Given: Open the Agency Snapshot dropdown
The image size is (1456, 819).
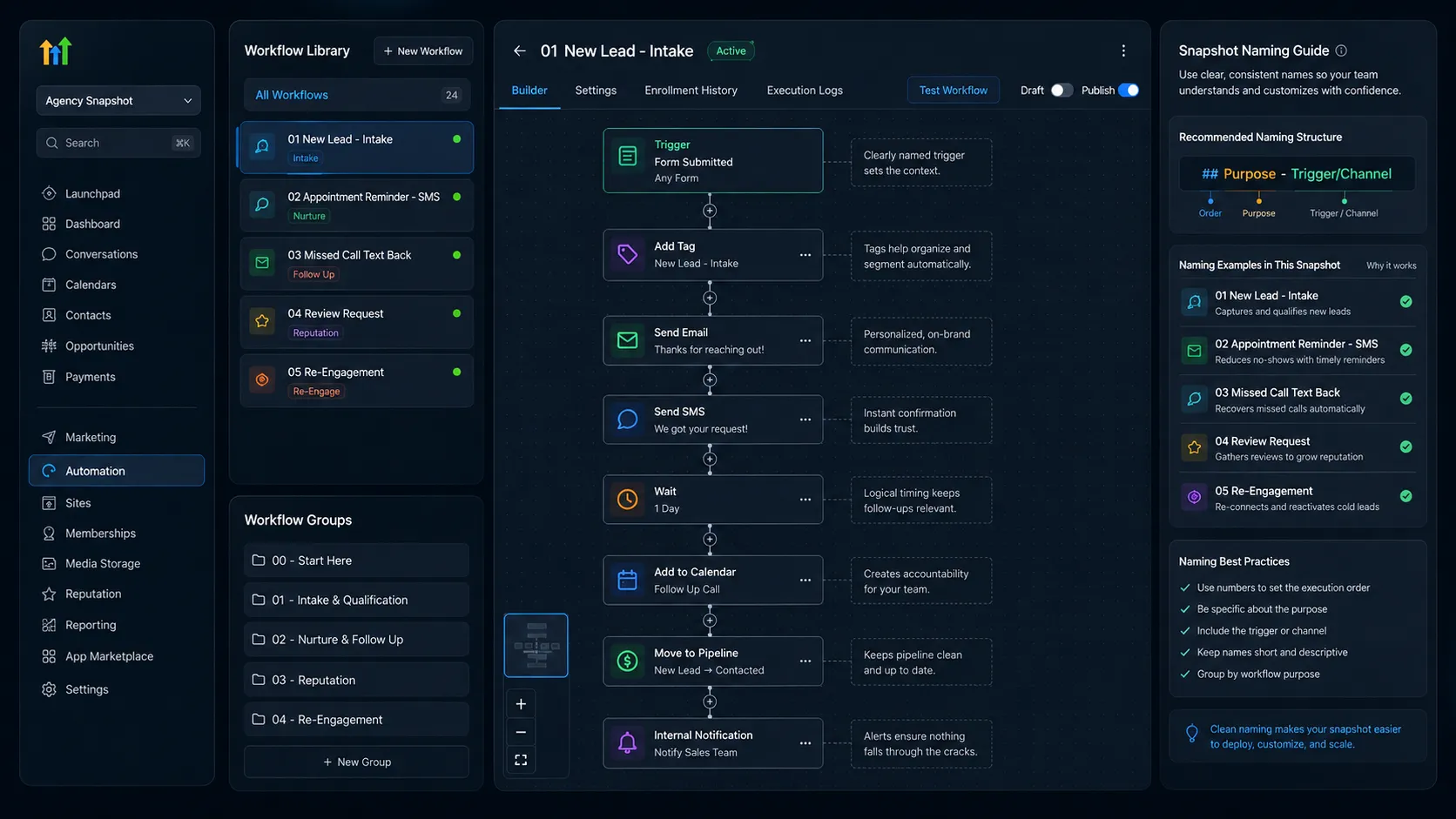Looking at the screenshot, I should pos(118,101).
